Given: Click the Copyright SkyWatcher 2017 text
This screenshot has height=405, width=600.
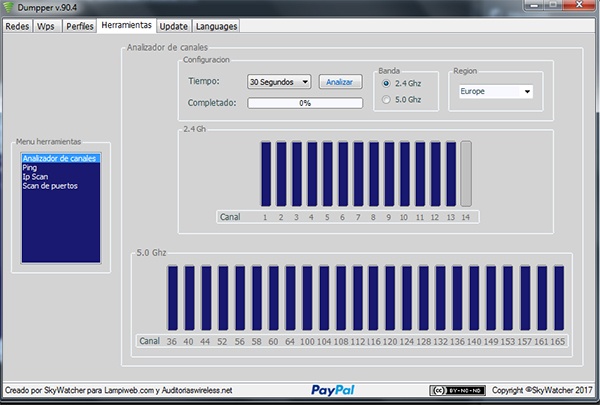Looking at the screenshot, I should pos(542,390).
